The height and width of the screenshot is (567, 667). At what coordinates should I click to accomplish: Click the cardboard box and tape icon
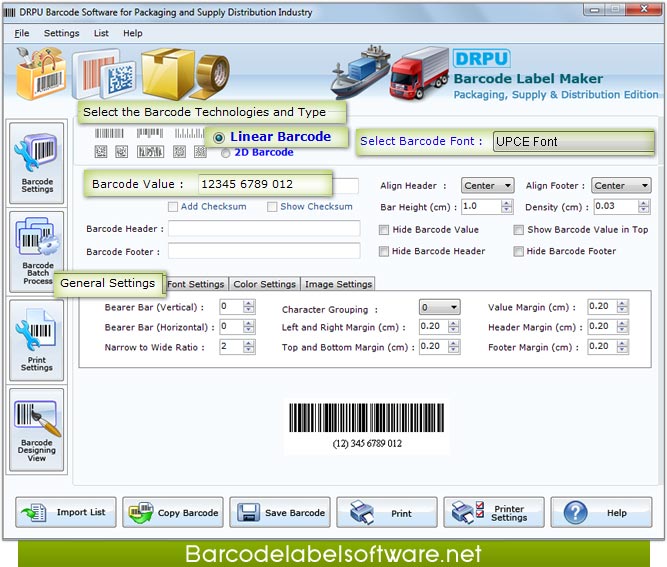pos(185,73)
